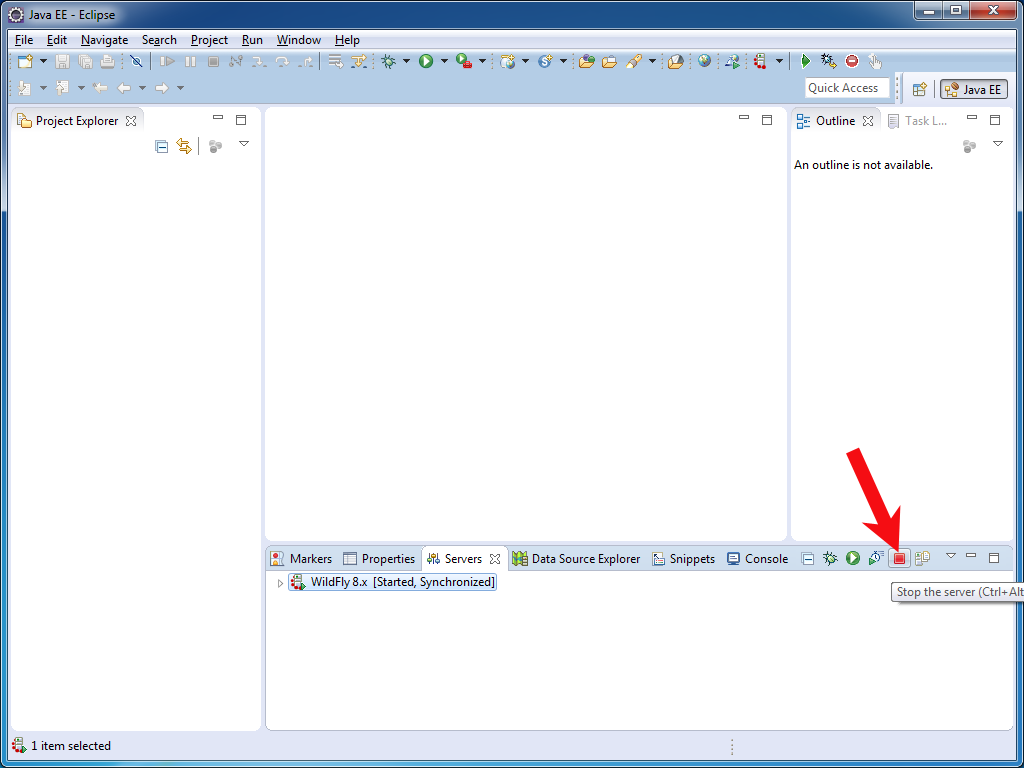This screenshot has width=1024, height=768.
Task: Click the Save toolbar icon
Action: pyautogui.click(x=62, y=61)
